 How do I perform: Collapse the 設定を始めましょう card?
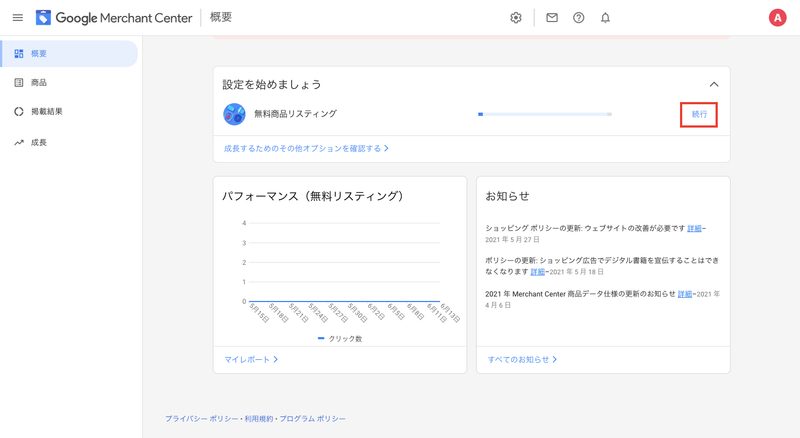tap(714, 84)
